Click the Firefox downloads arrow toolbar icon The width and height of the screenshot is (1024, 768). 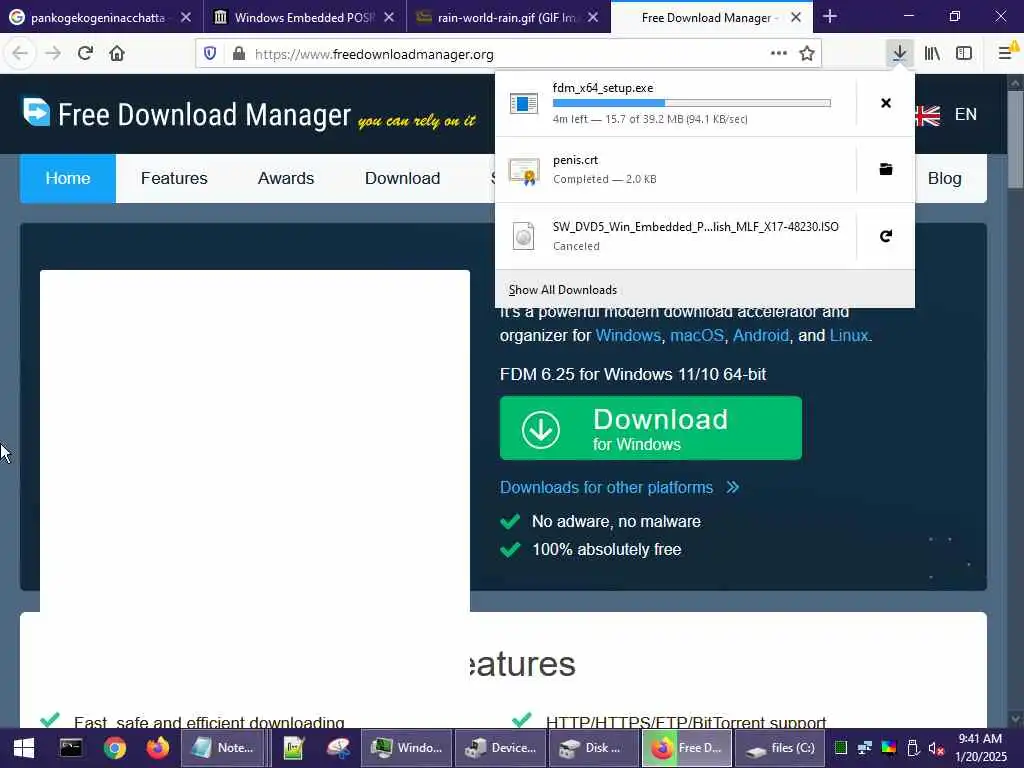899,54
